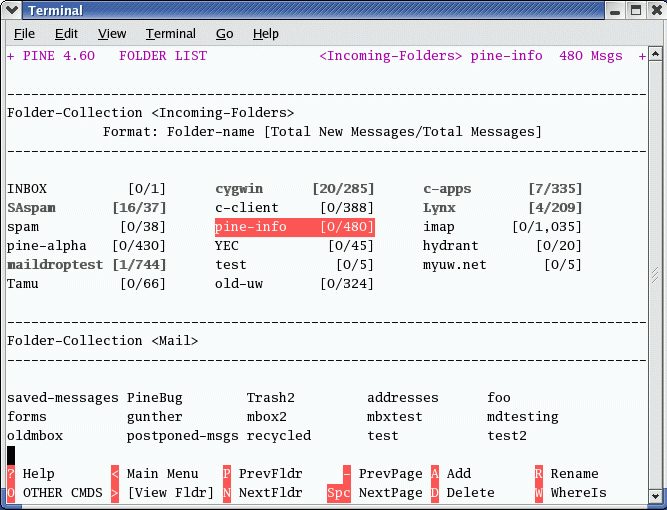Image resolution: width=667 pixels, height=510 pixels.
Task: Click the 'O' OTHER CMDS key indicator
Action: pyautogui.click(x=11, y=493)
